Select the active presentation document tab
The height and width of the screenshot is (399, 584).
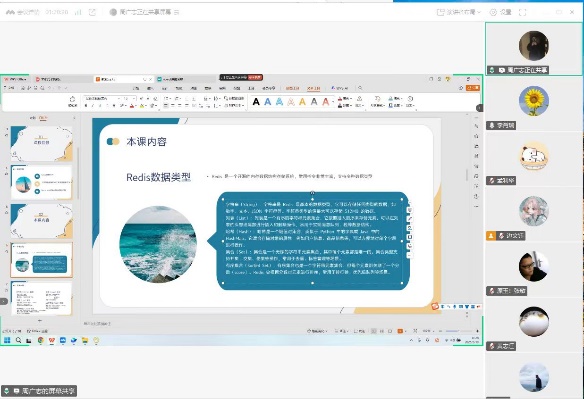[123, 79]
